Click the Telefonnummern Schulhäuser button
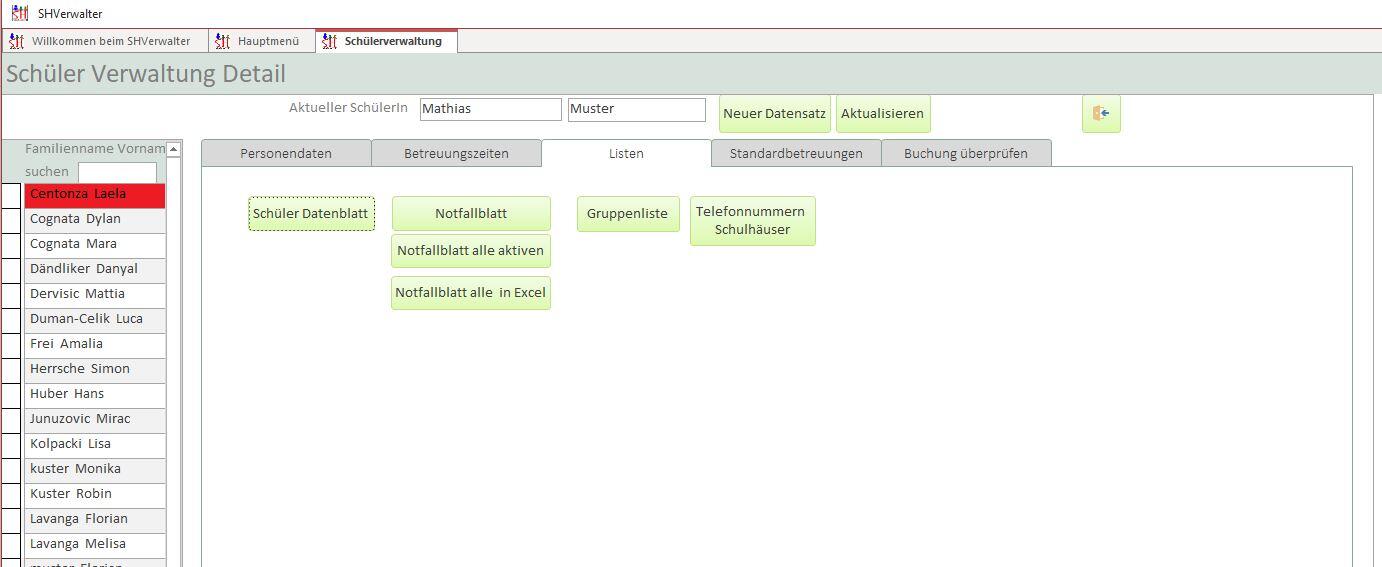Image resolution: width=1382 pixels, height=567 pixels. [752, 221]
